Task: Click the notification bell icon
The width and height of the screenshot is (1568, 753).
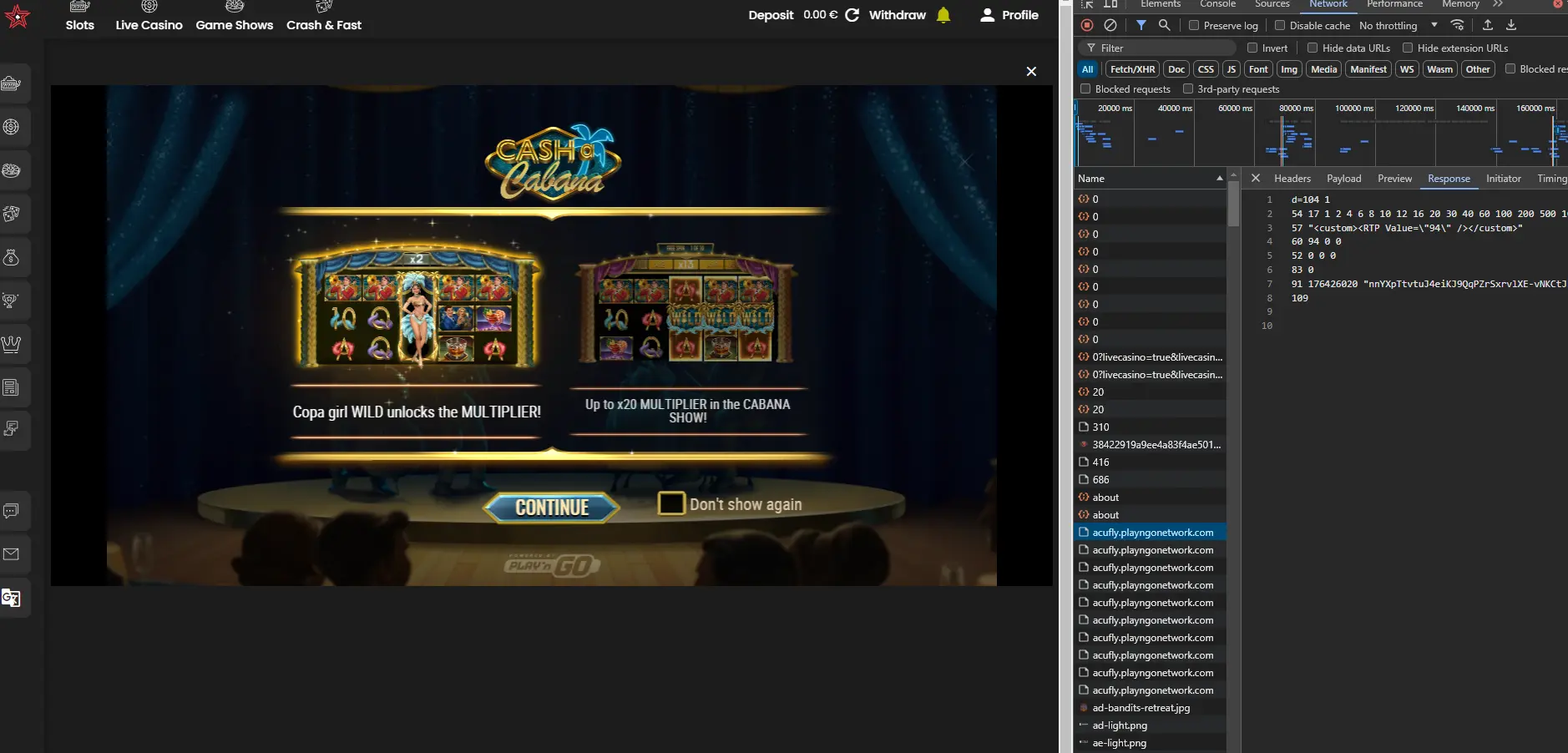Action: click(x=943, y=15)
